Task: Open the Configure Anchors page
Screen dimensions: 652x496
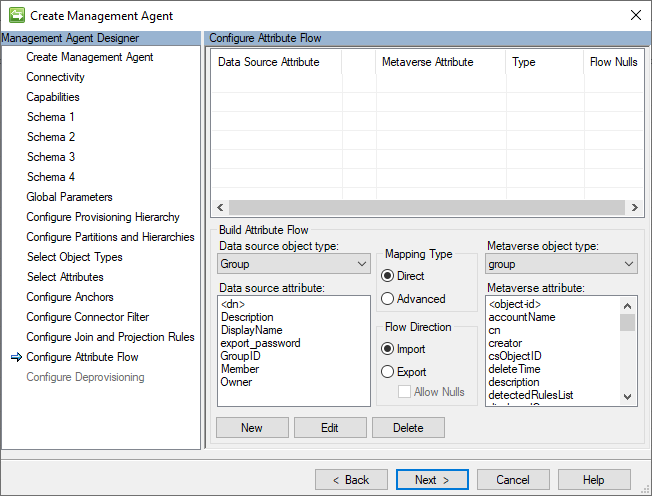Action: pyautogui.click(x=70, y=297)
